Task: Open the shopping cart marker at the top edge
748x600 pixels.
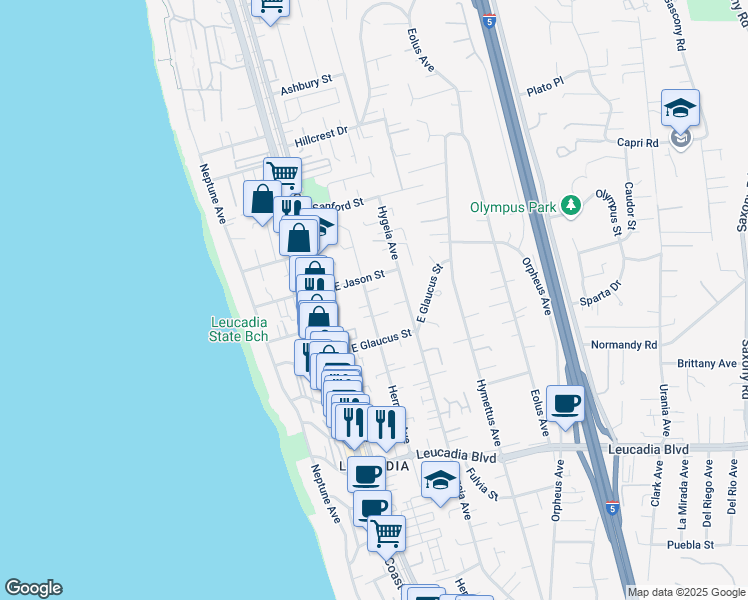Action: click(270, 9)
